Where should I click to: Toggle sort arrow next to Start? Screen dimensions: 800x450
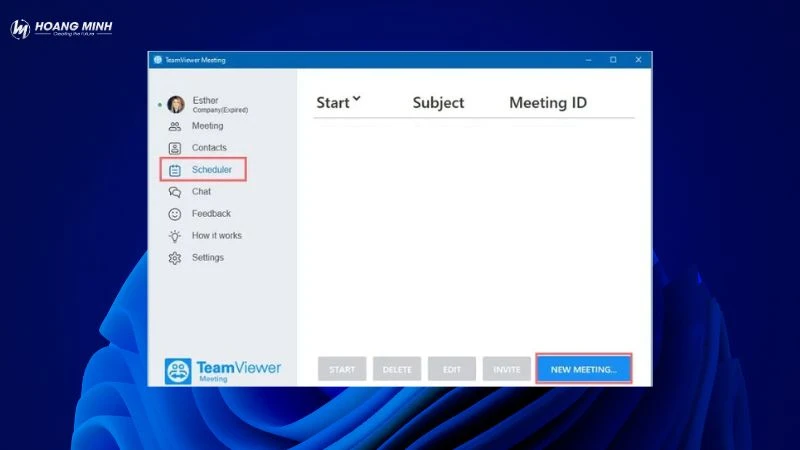point(356,99)
